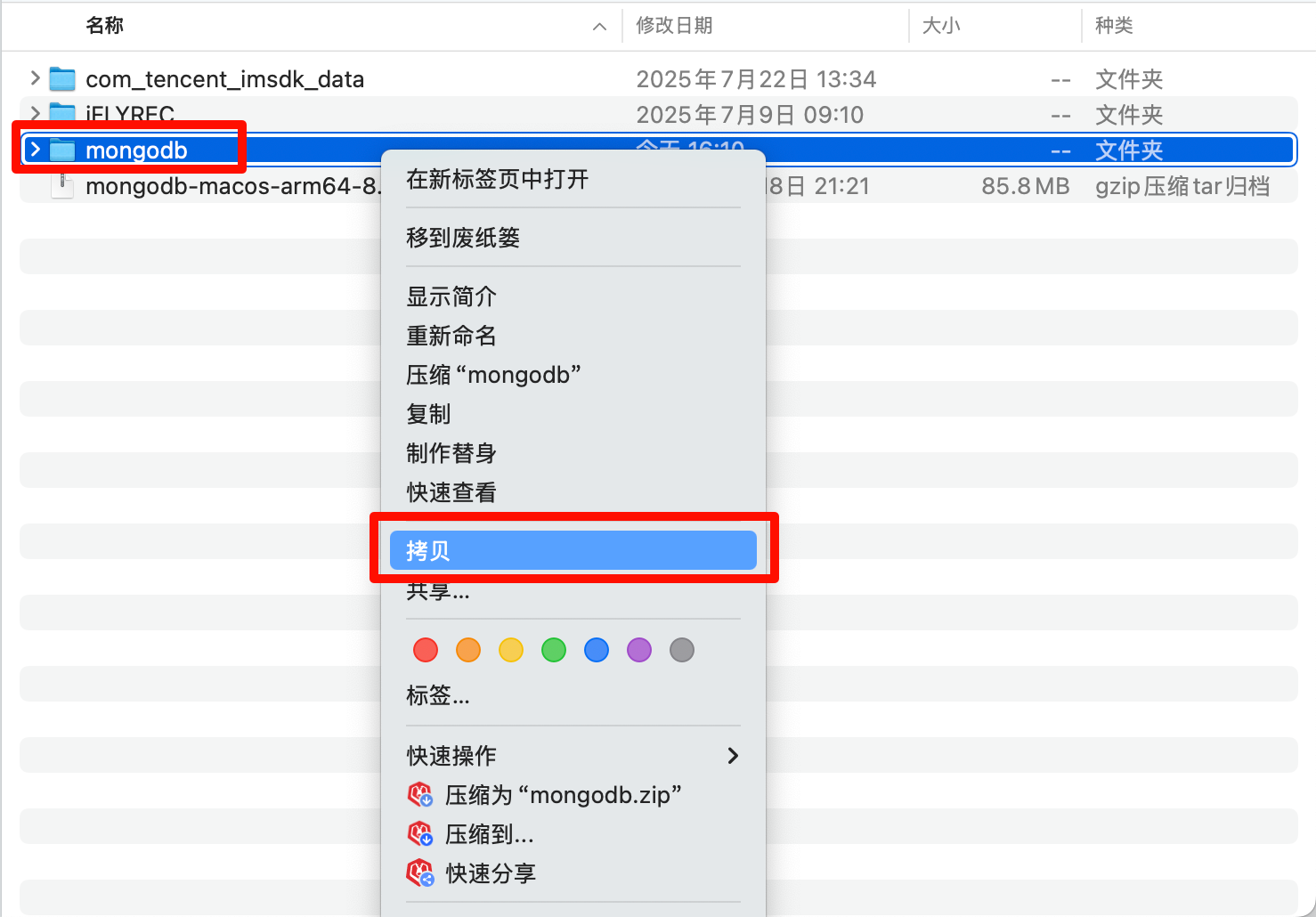Click the 快速分享 app icon
This screenshot has height=917, width=1316.
(x=420, y=872)
